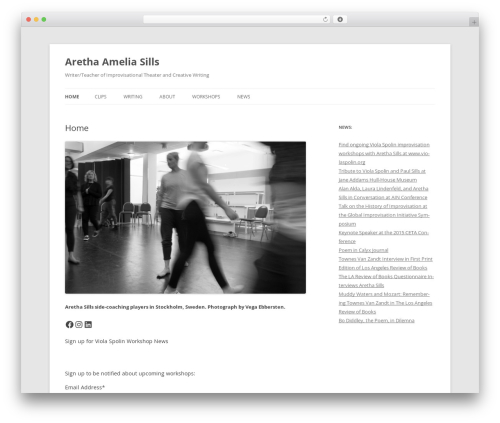Open The LA Review of Books Questionnaire link
The height and width of the screenshot is (423, 500).
(x=386, y=281)
